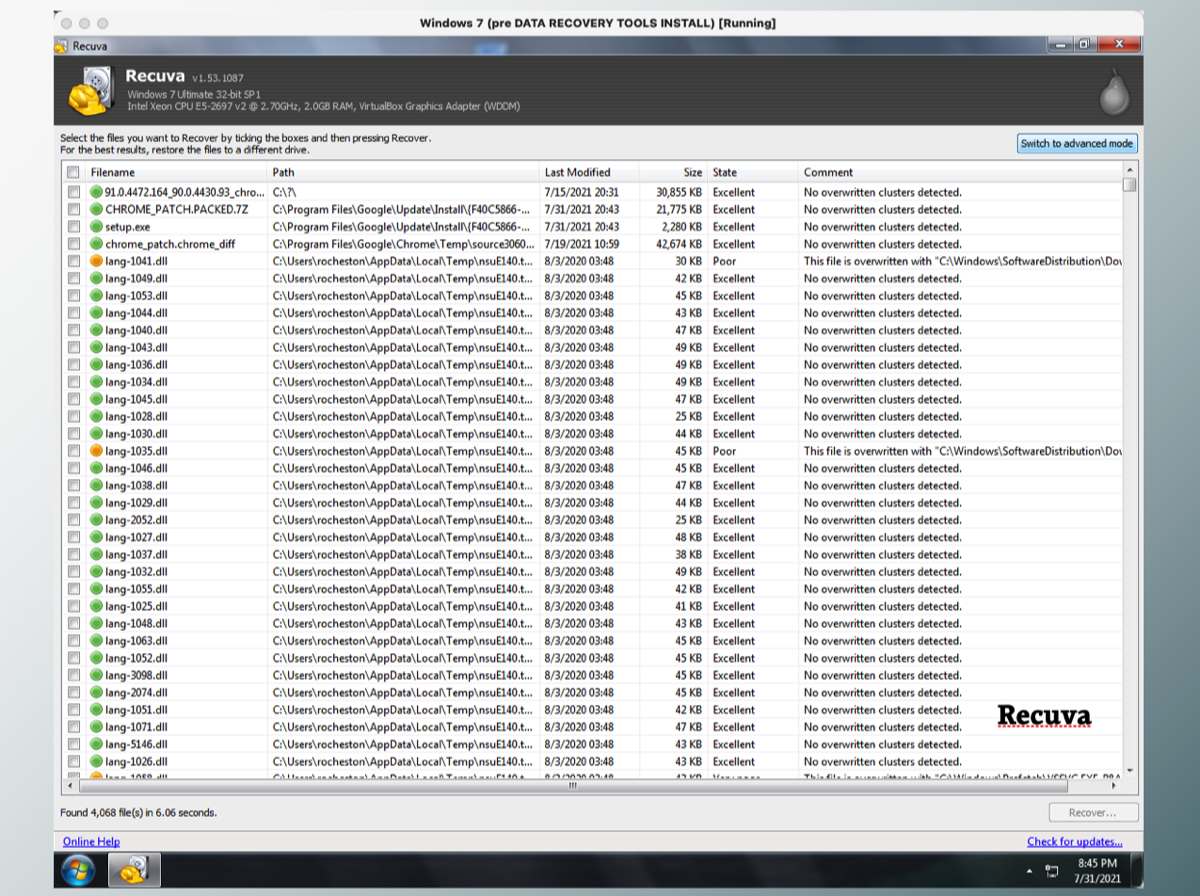
Task: Sort files by Last Modified column
Action: pos(577,173)
